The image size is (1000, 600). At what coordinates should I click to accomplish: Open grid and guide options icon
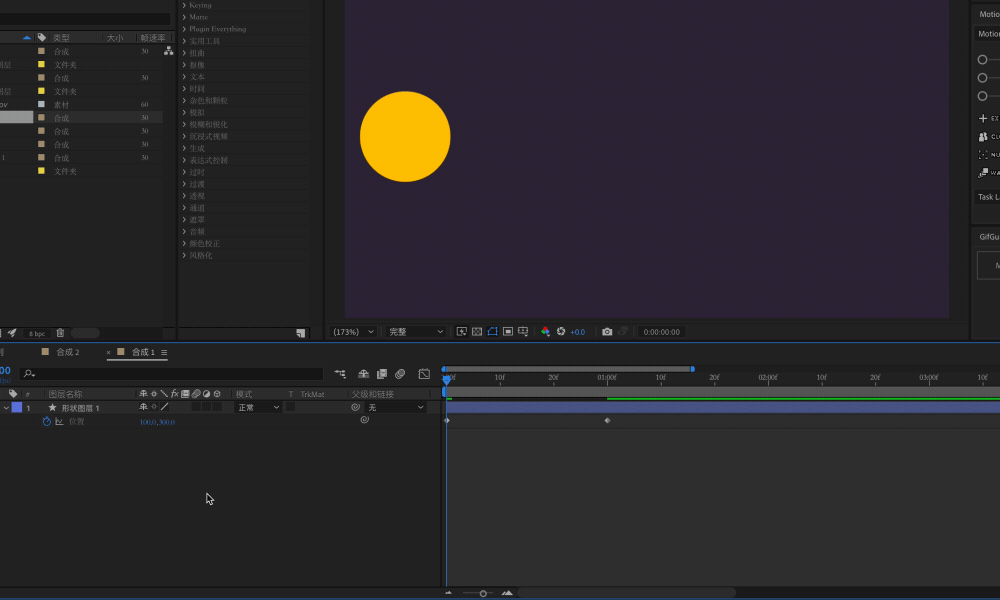(x=523, y=332)
